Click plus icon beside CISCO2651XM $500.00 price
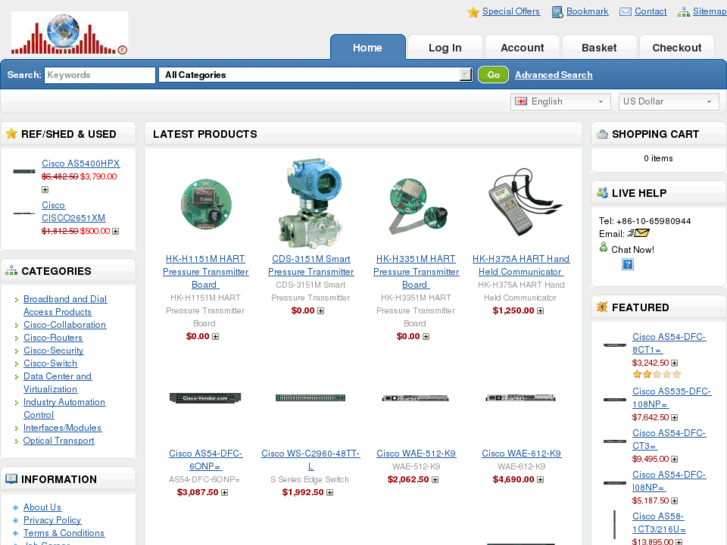727x545 pixels. click(115, 231)
